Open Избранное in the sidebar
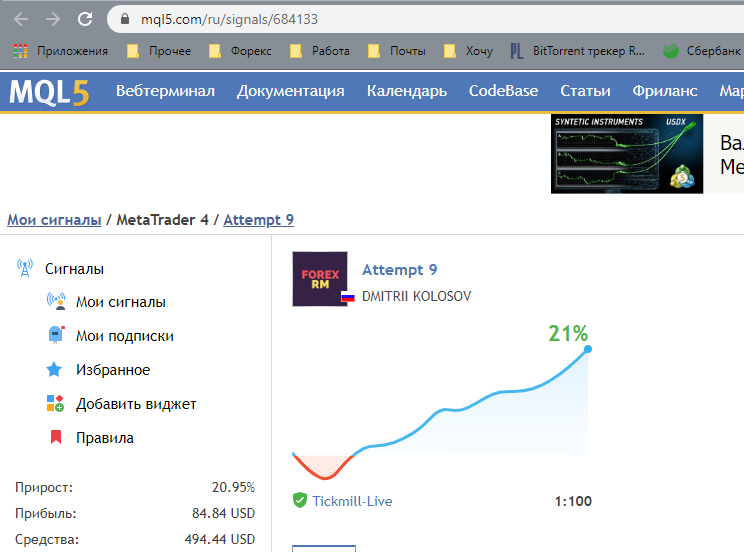744x552 pixels. pos(113,370)
